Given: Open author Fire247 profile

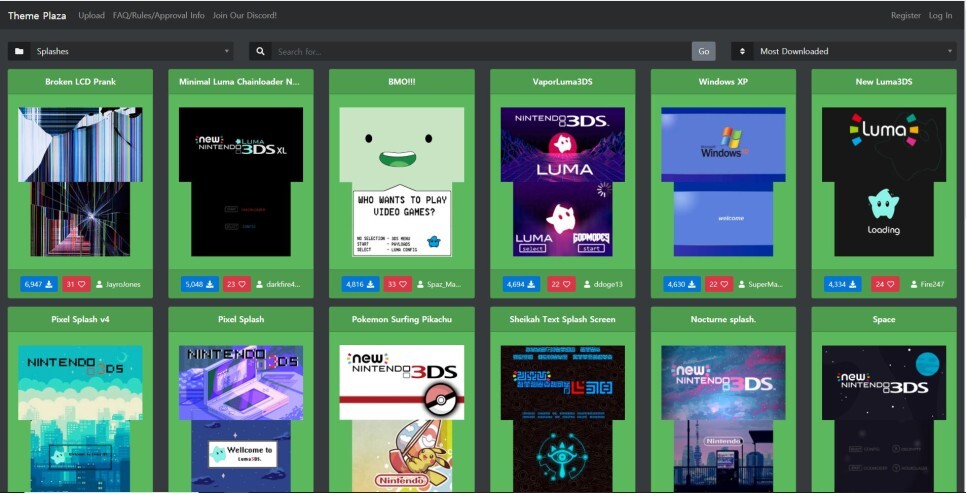Looking at the screenshot, I should [927, 284].
